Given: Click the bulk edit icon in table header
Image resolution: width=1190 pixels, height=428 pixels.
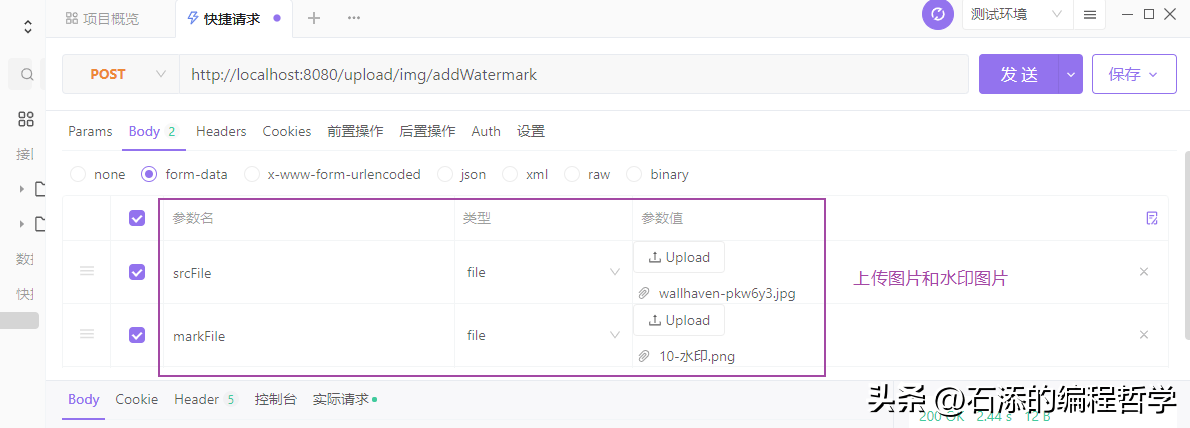Looking at the screenshot, I should [1152, 218].
